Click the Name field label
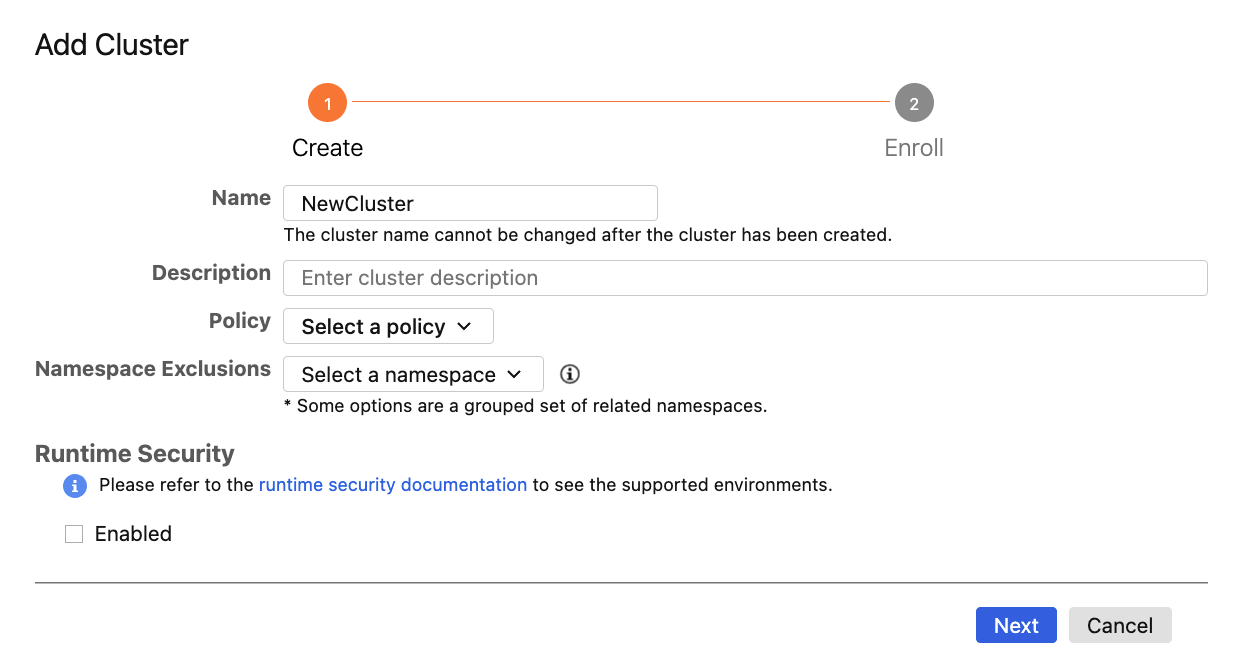This screenshot has height=667, width=1241. 241,198
